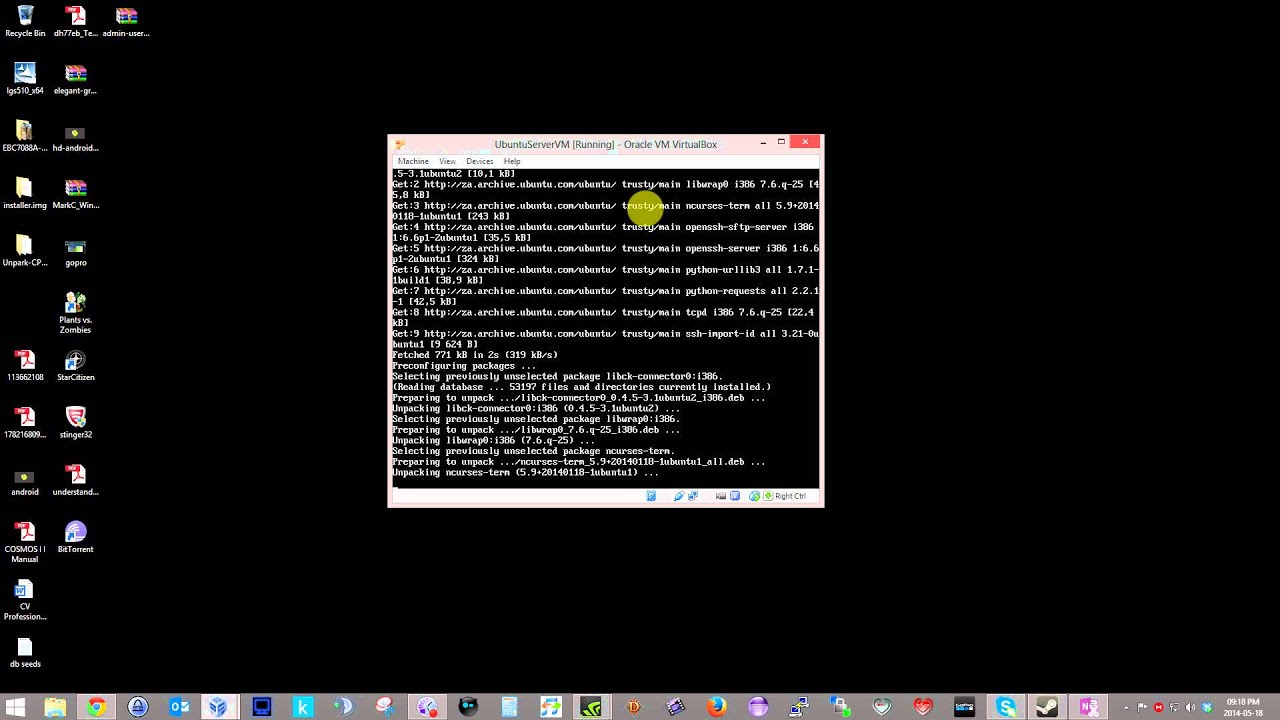Viewport: 1280px width, 720px height.
Task: Select the elegant-gr... archive desktop icon
Action: (x=75, y=79)
